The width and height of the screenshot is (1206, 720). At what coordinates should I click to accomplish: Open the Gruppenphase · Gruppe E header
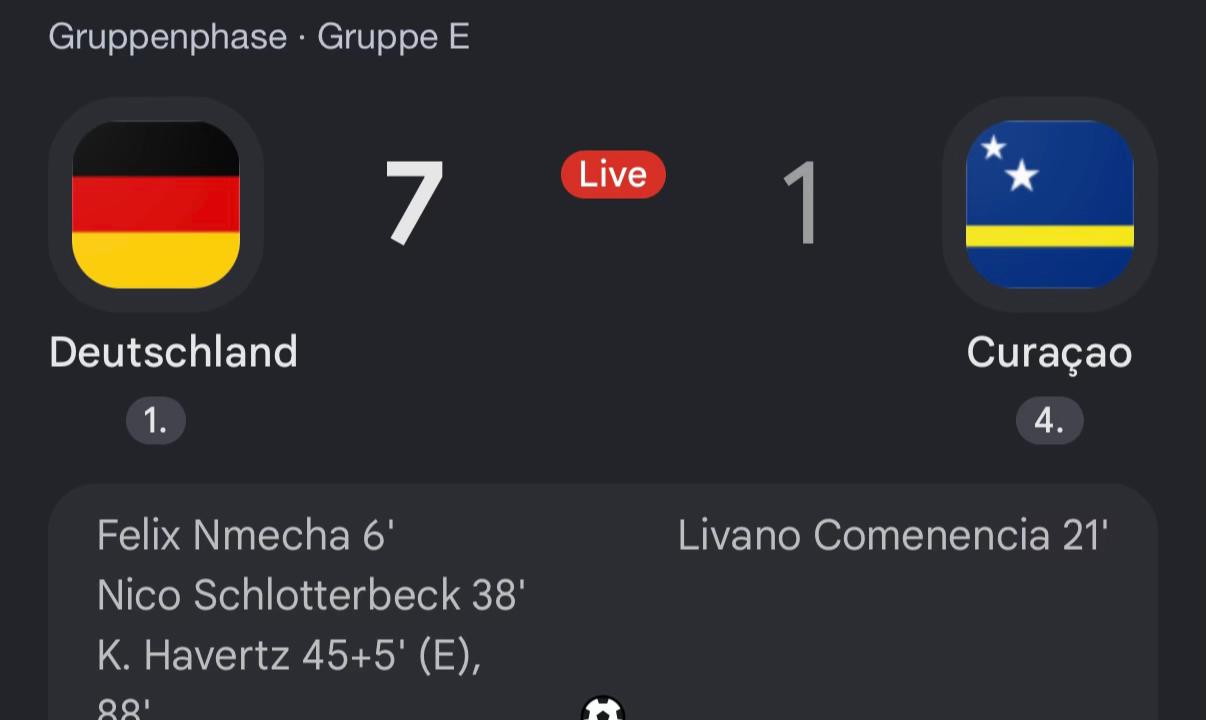click(x=259, y=37)
